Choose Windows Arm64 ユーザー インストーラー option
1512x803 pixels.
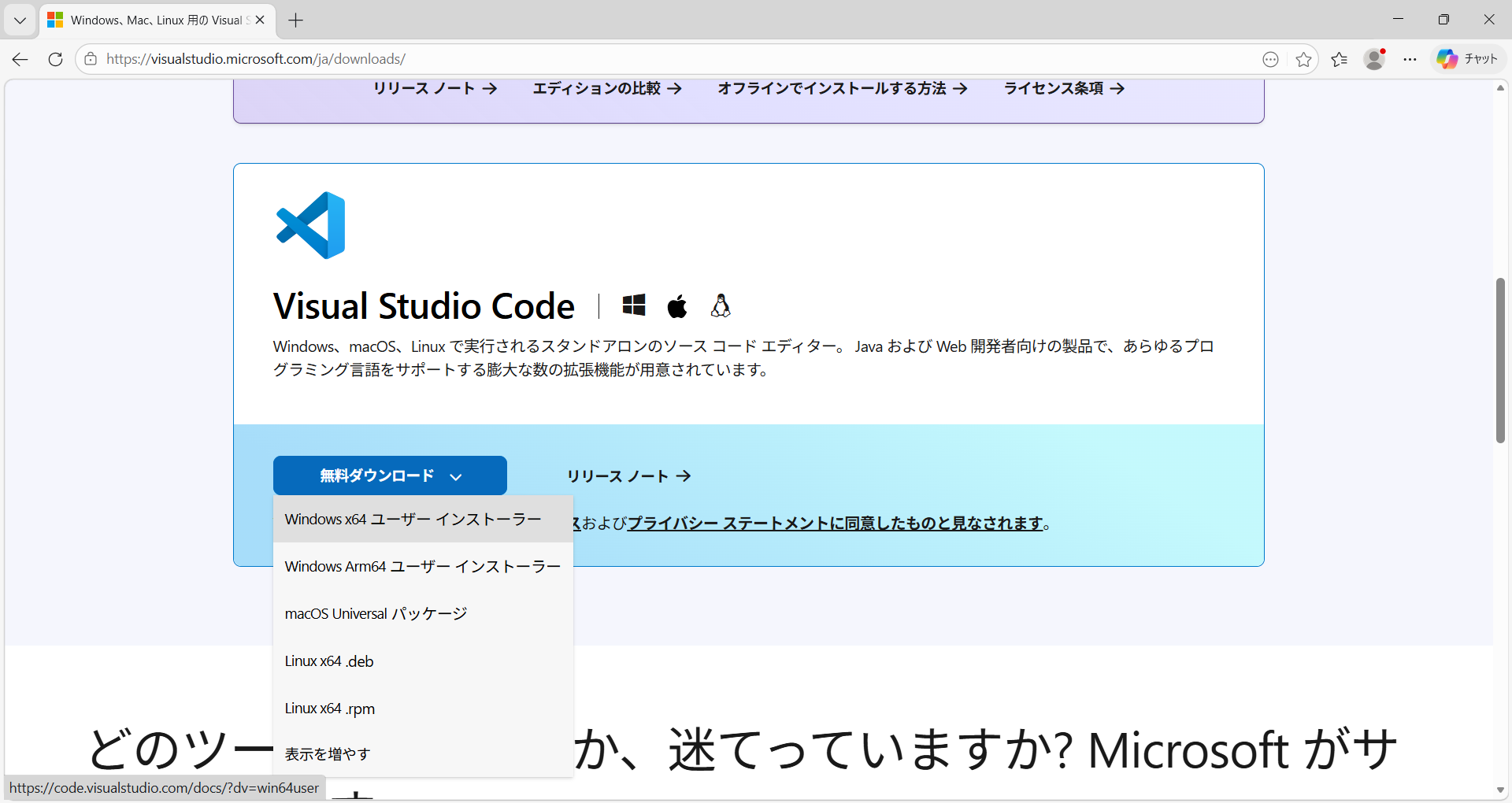click(x=423, y=567)
